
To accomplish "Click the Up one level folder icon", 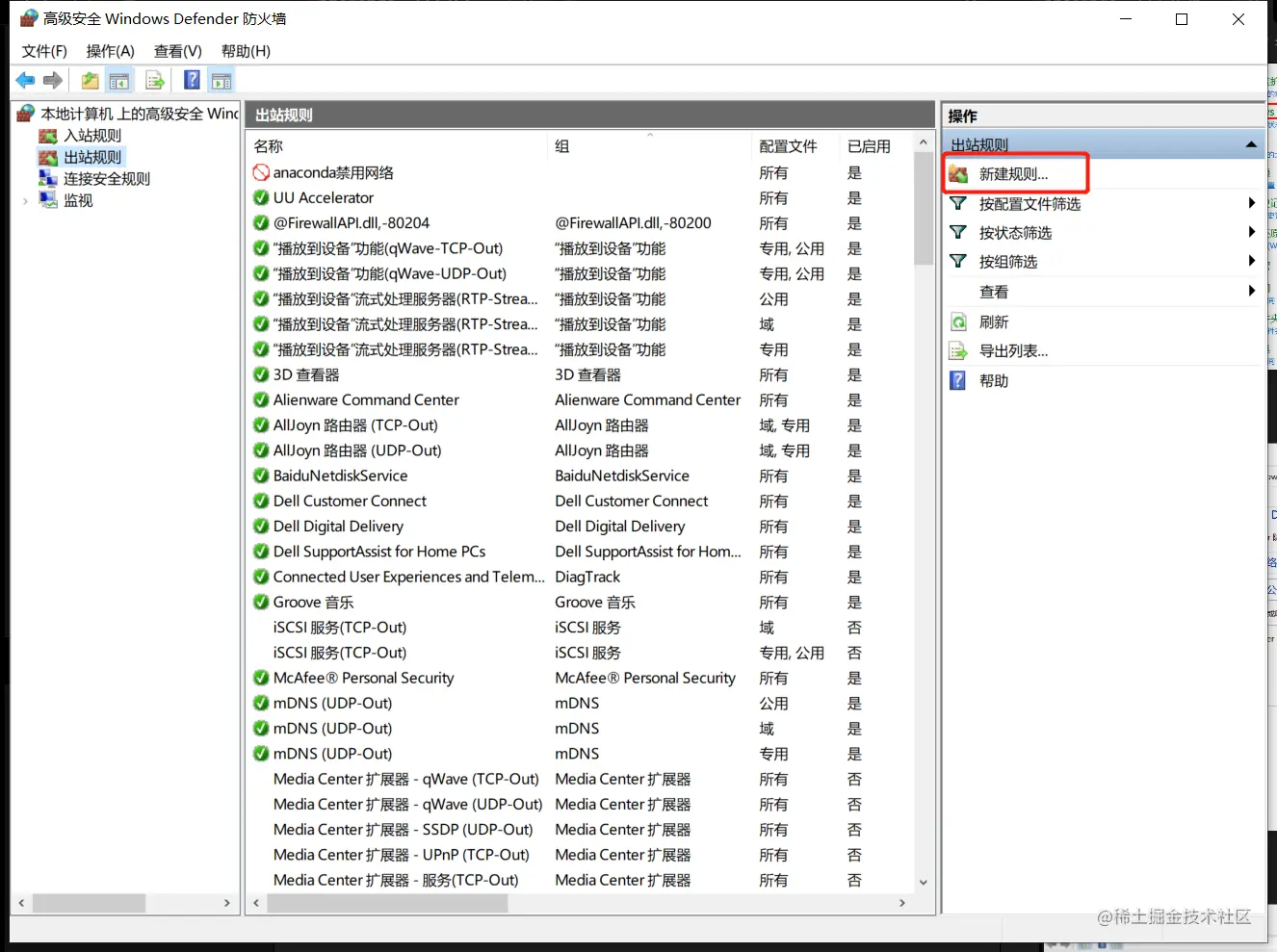I will tap(90, 81).
